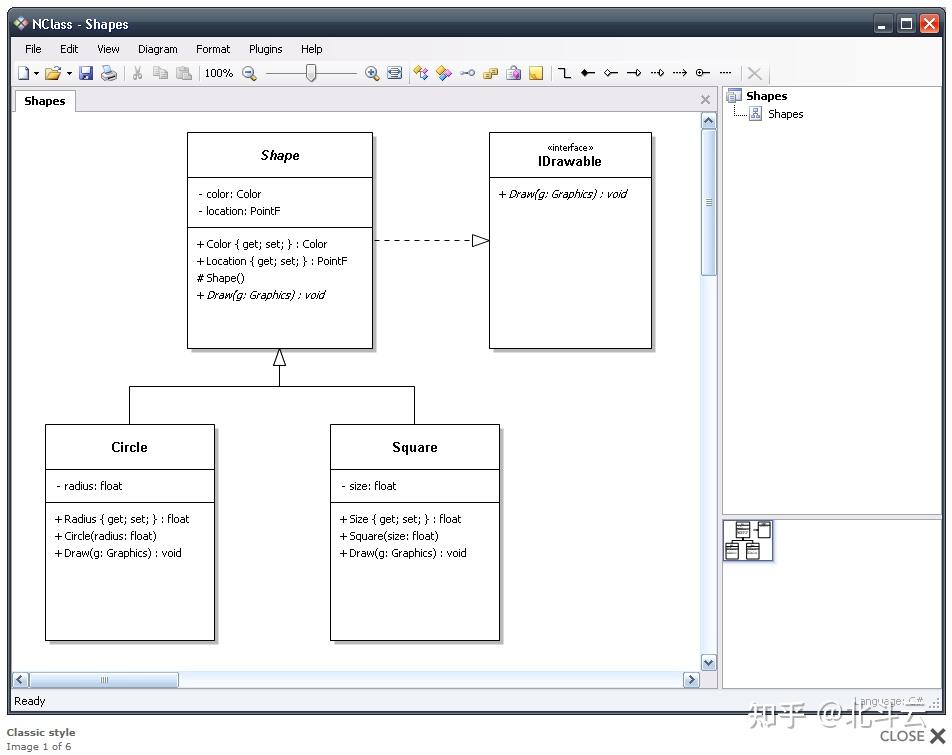Open the Diagram menu

click(x=158, y=49)
